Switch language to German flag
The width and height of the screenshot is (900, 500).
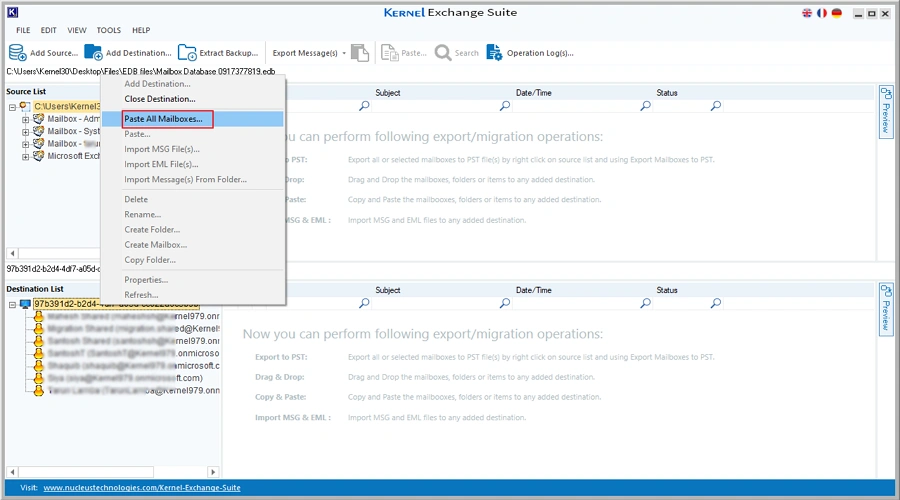836,13
